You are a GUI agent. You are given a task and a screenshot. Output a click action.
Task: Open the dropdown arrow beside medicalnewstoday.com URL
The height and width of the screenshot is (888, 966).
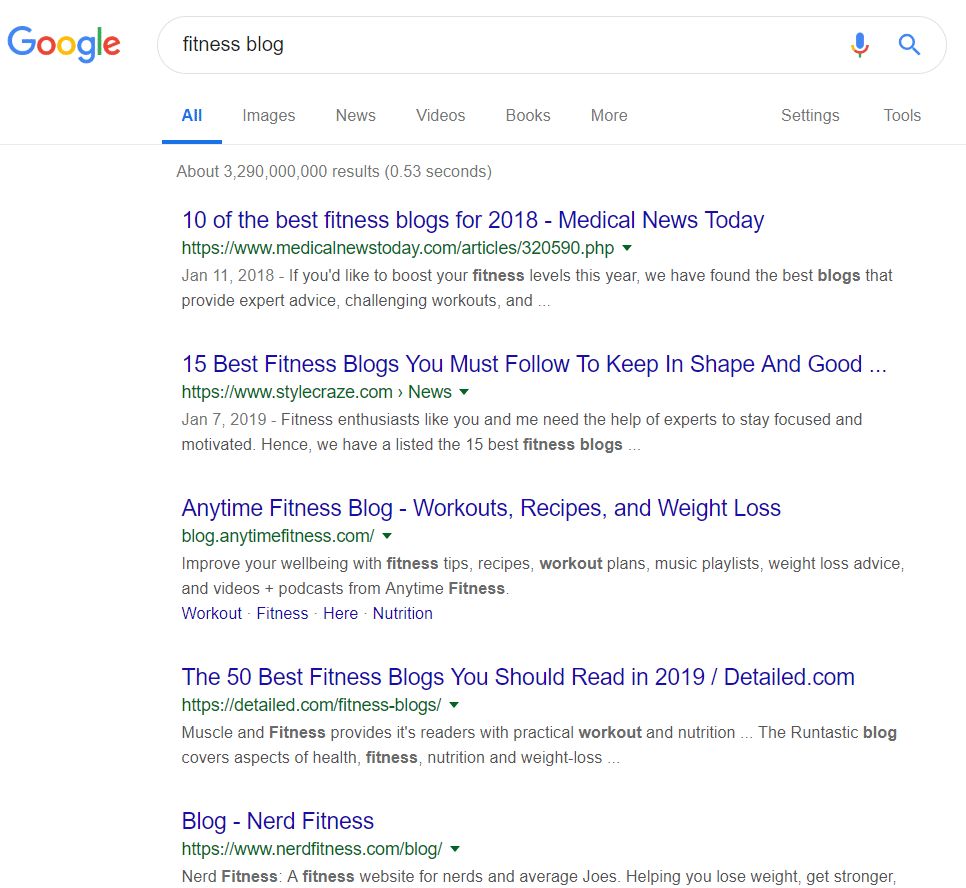pyautogui.click(x=627, y=248)
